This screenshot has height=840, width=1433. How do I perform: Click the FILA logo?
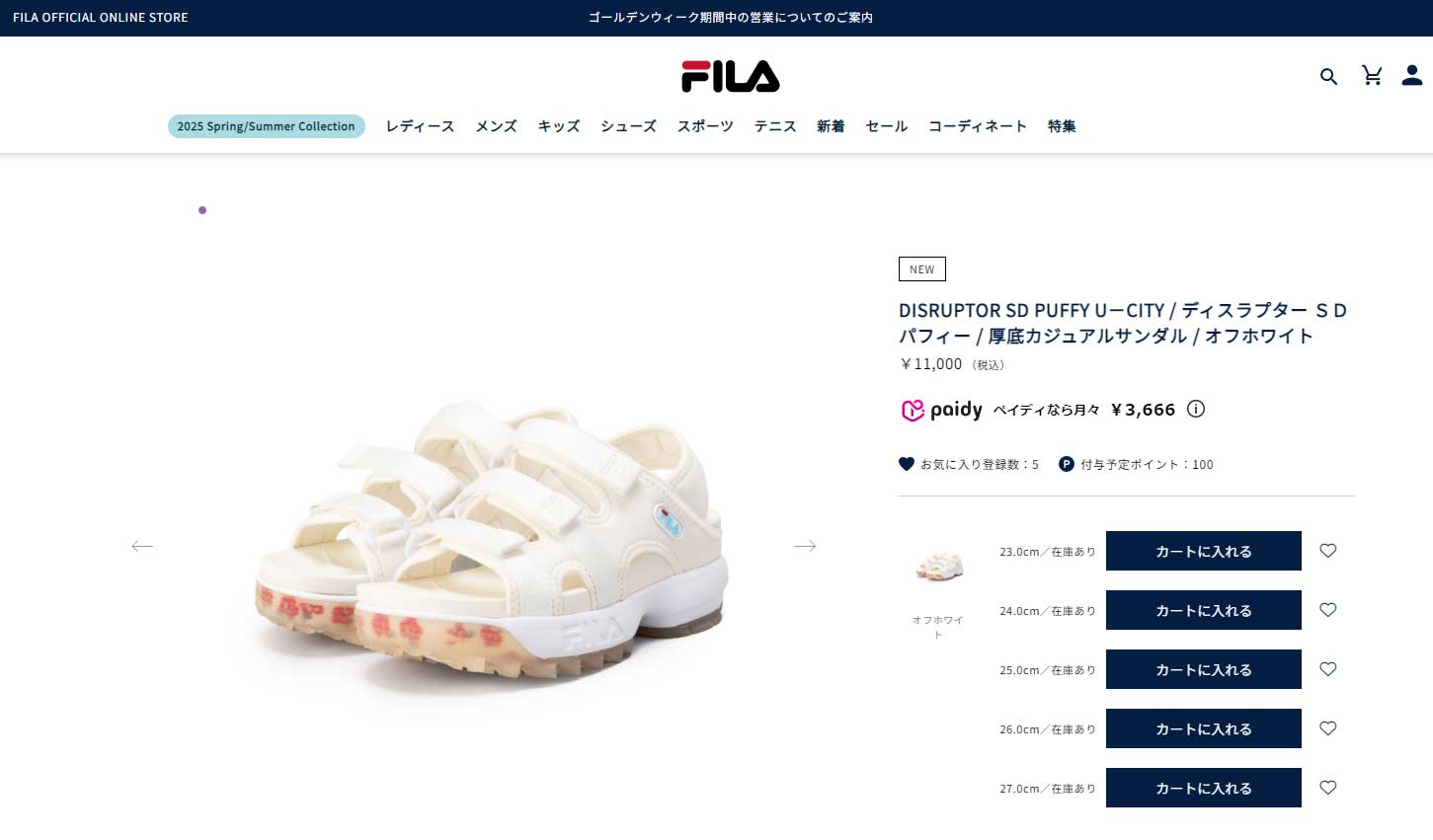click(731, 76)
